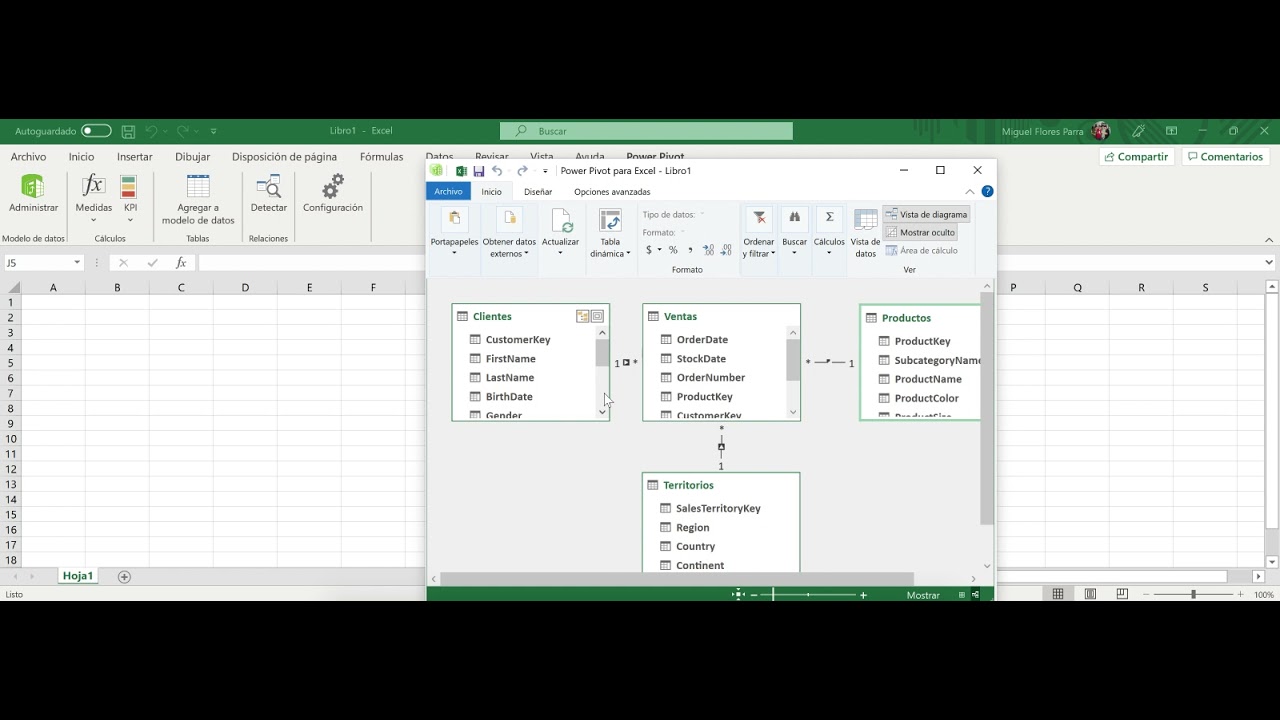
Task: Switch to Power Pivot Diseñar tab
Action: 538,192
